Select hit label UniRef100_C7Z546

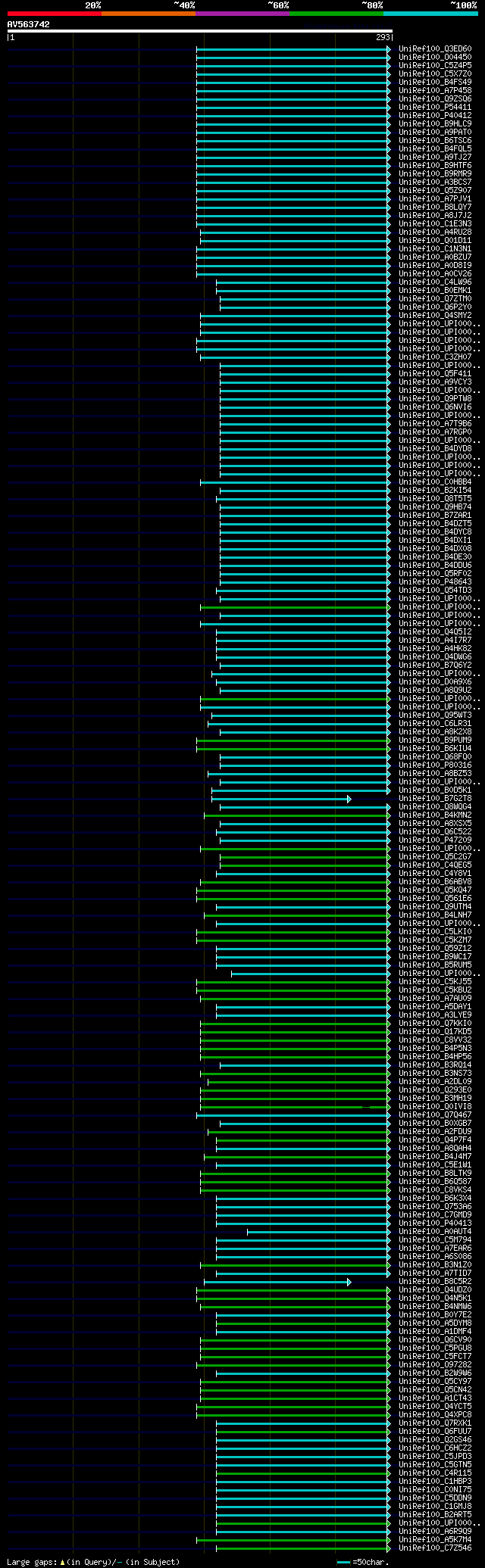click(435, 1548)
